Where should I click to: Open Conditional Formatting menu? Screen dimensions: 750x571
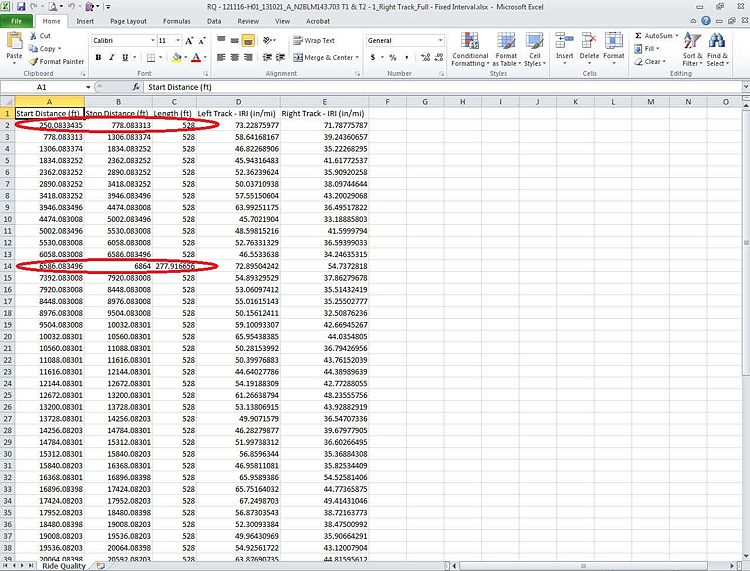[470, 50]
